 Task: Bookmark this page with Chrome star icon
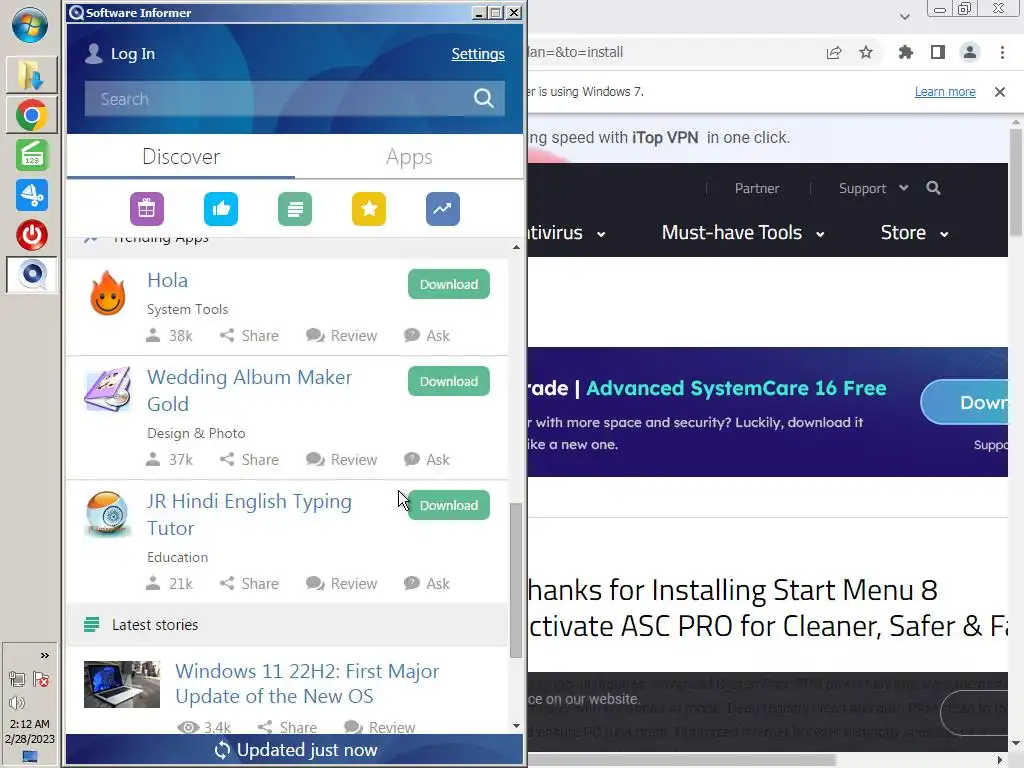866,52
